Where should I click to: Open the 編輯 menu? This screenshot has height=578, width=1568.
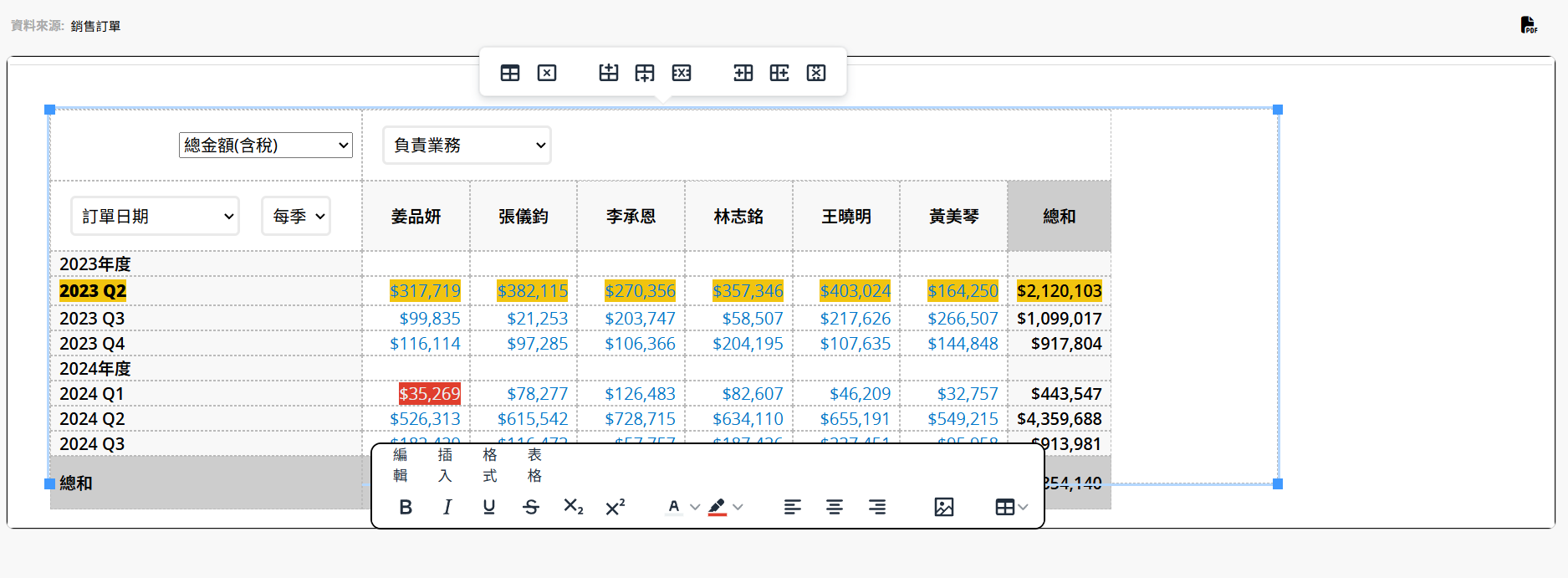tap(401, 465)
